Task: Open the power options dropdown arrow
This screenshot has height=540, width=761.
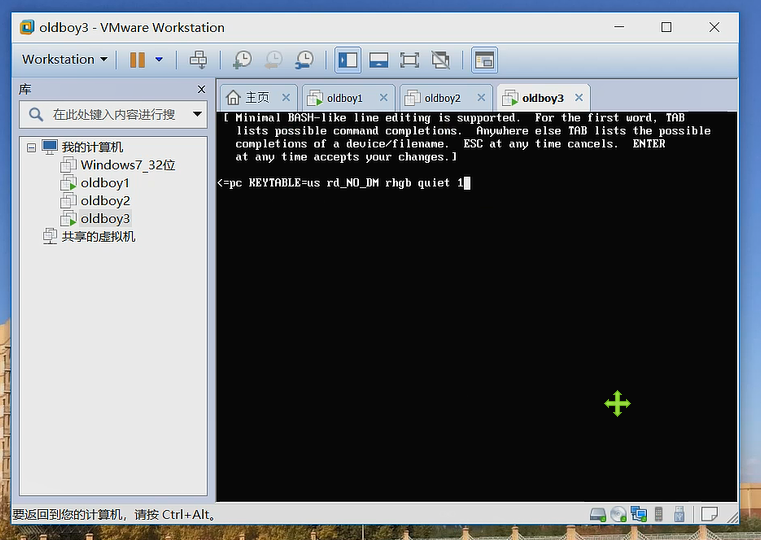Action: click(x=159, y=60)
